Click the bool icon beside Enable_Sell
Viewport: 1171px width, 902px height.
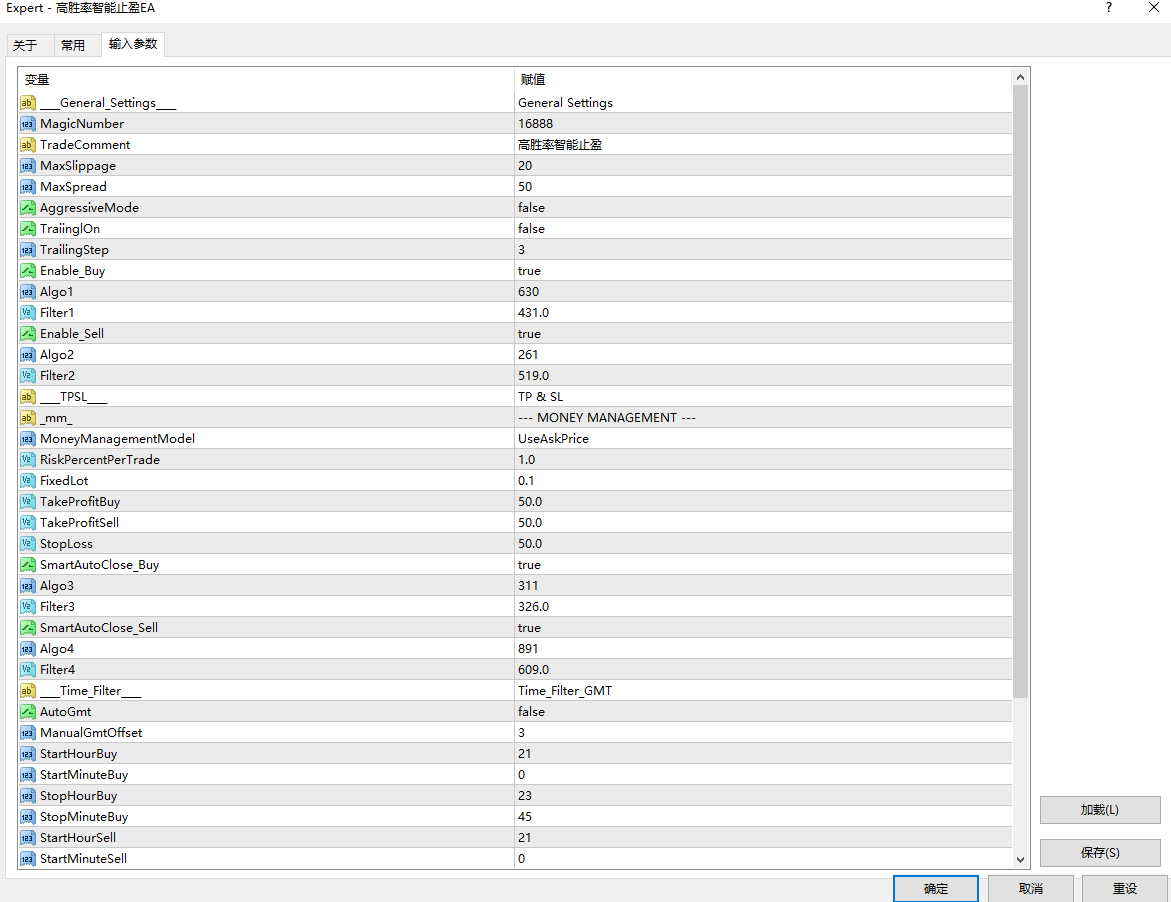pyautogui.click(x=28, y=334)
